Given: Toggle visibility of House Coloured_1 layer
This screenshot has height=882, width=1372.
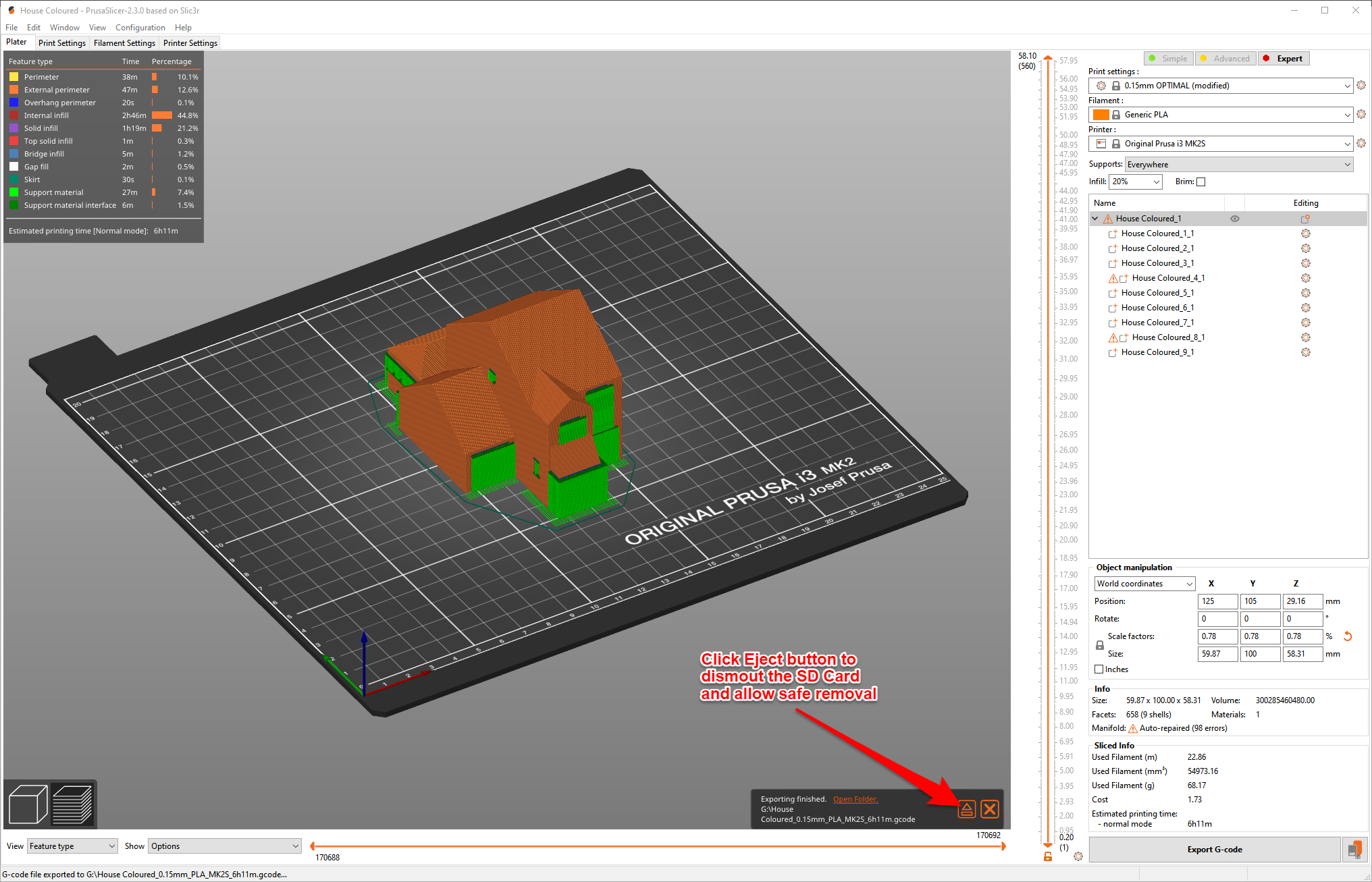Looking at the screenshot, I should 1233,218.
